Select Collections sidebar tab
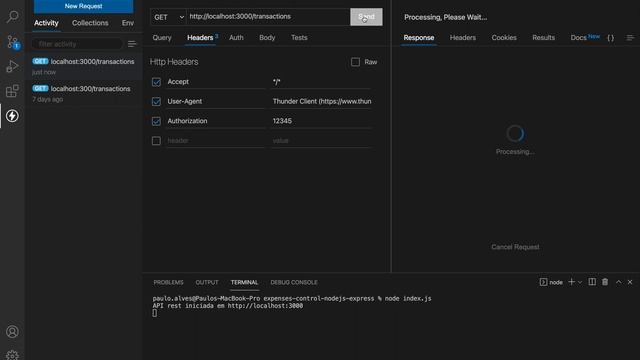 click(x=90, y=23)
